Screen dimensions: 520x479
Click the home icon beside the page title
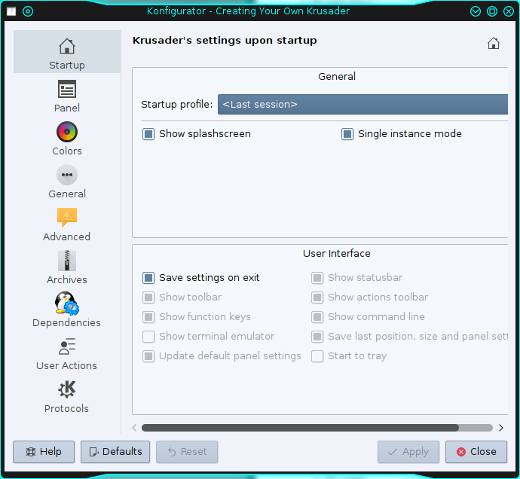[x=493, y=44]
